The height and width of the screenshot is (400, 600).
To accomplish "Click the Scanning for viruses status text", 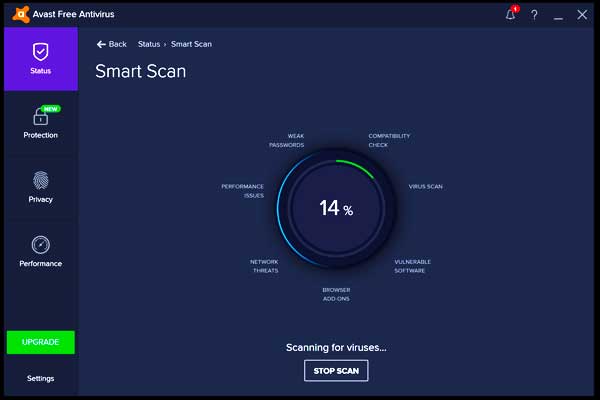I will tap(336, 348).
